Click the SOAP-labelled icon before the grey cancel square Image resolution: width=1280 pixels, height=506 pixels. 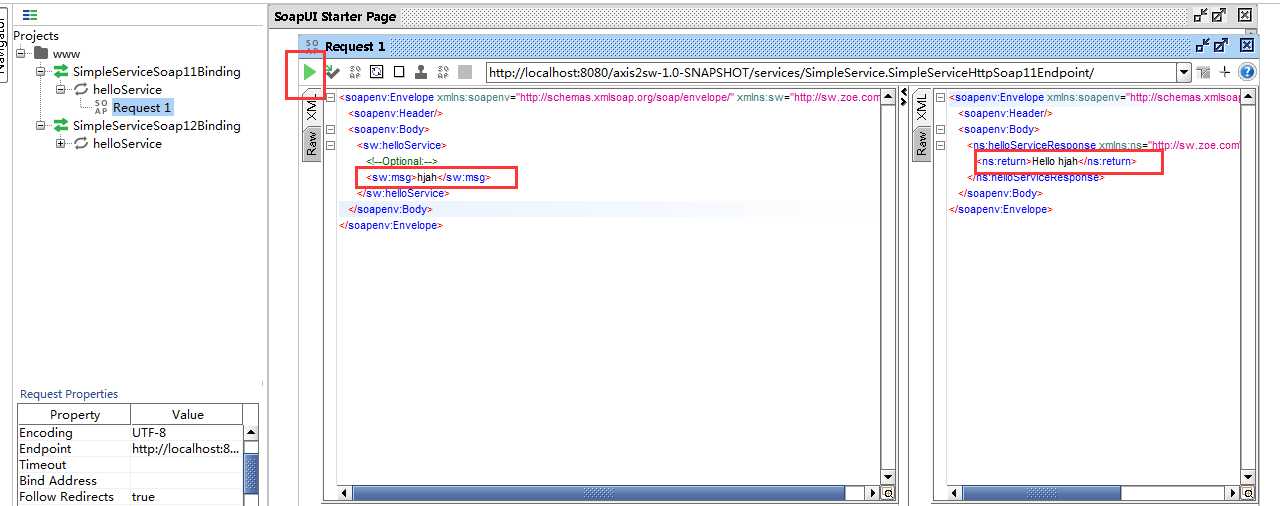pos(443,72)
